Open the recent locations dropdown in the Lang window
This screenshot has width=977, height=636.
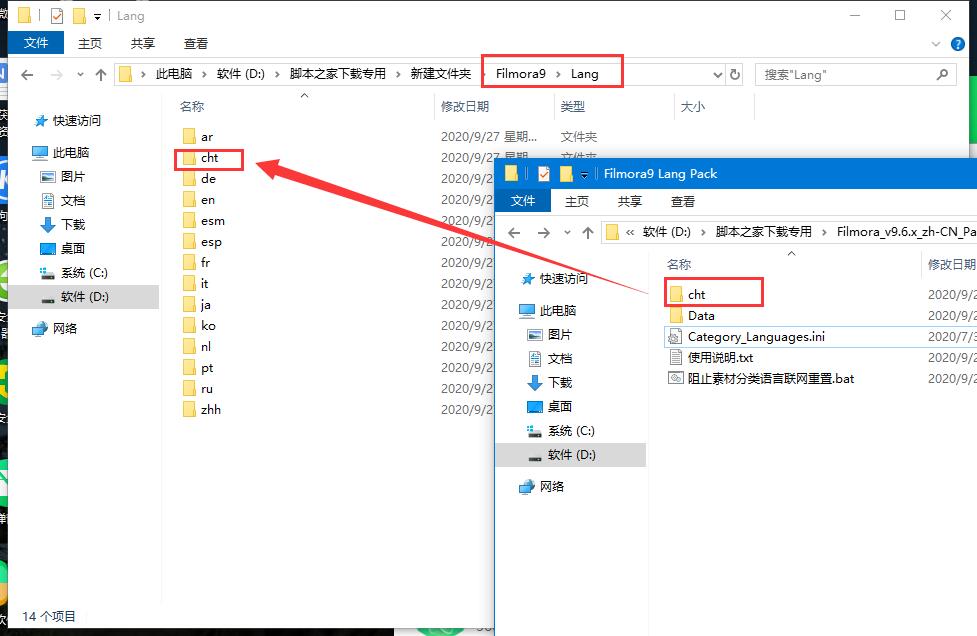tap(80, 75)
